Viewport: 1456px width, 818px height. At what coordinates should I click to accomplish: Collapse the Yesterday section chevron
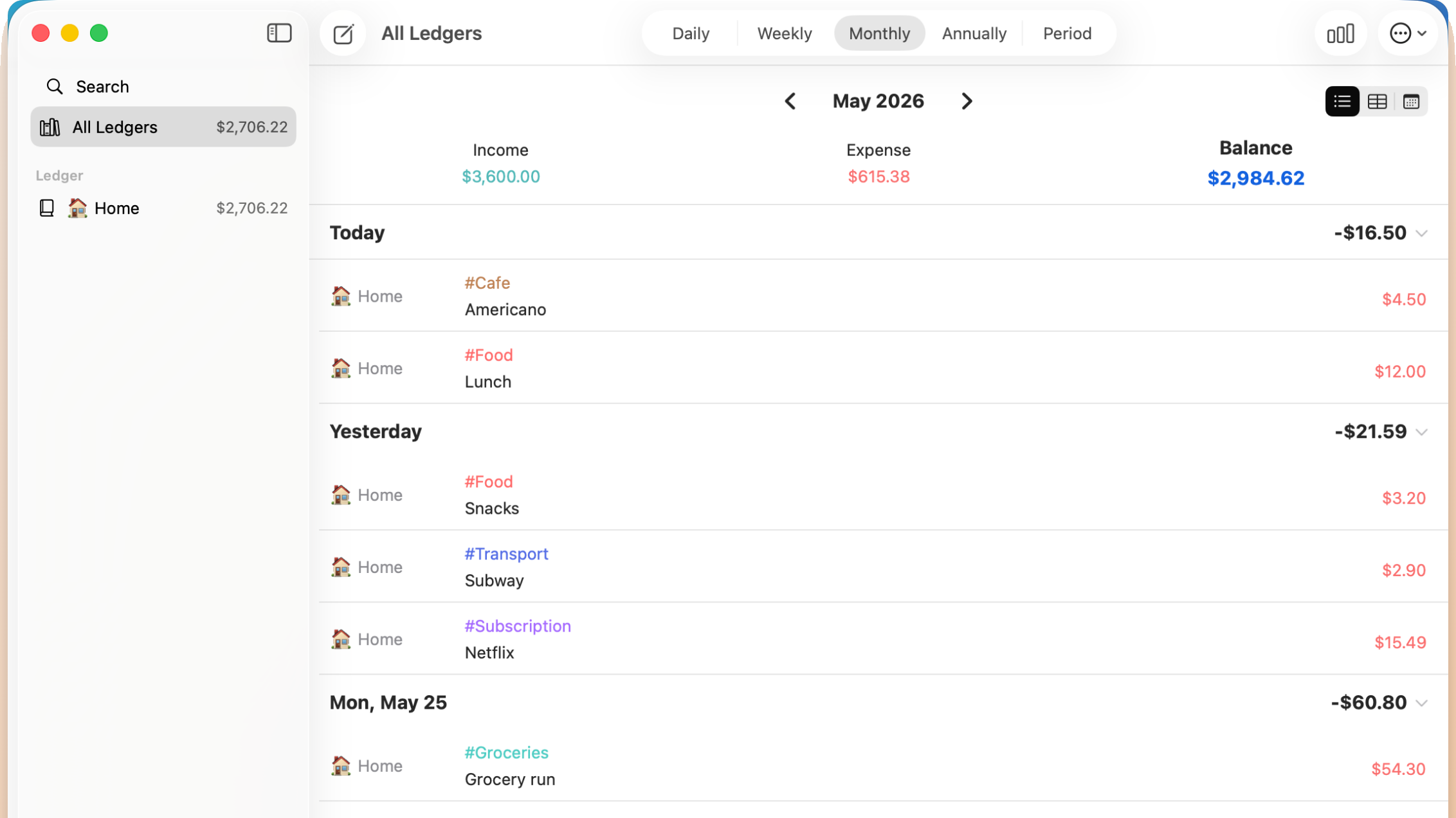pos(1422,432)
